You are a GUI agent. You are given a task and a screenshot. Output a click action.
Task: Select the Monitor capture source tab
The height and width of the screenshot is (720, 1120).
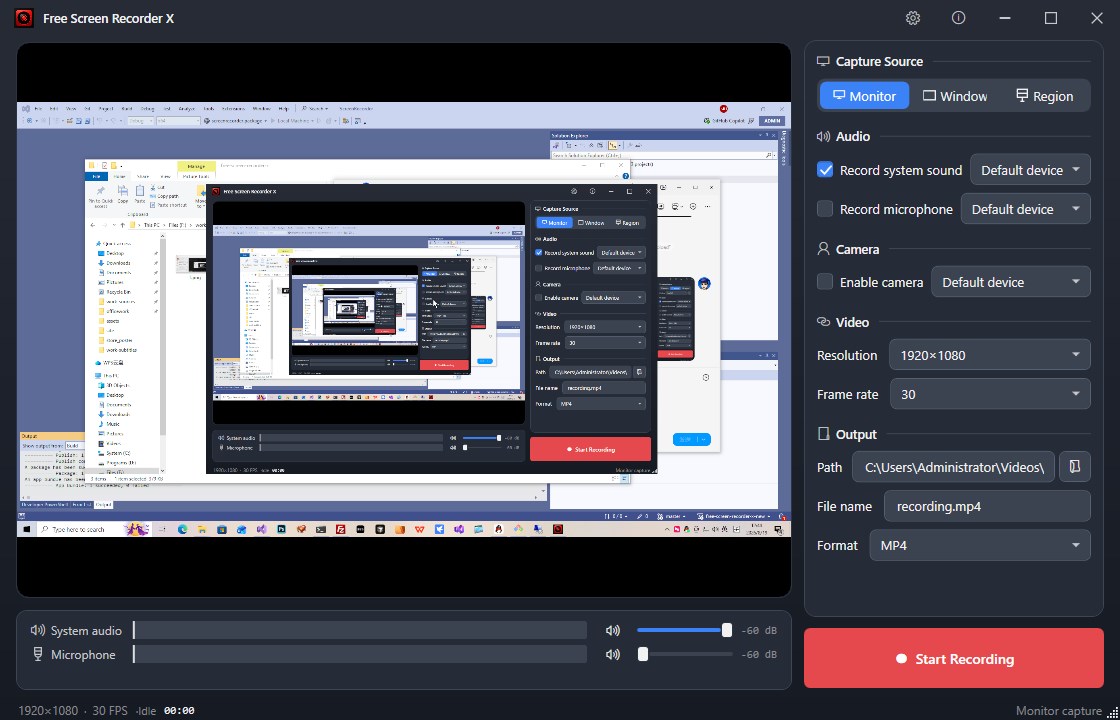[864, 96]
